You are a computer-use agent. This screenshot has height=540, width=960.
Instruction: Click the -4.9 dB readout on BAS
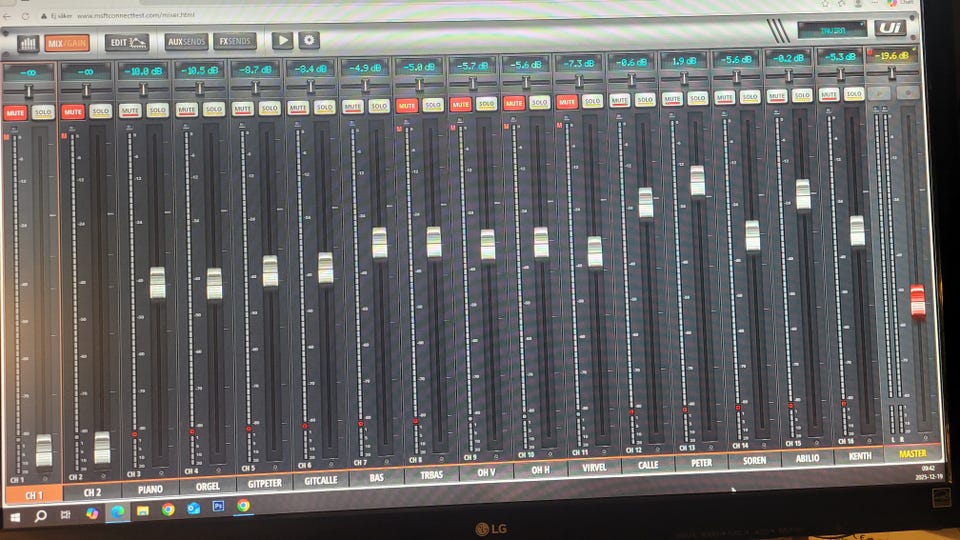365,67
